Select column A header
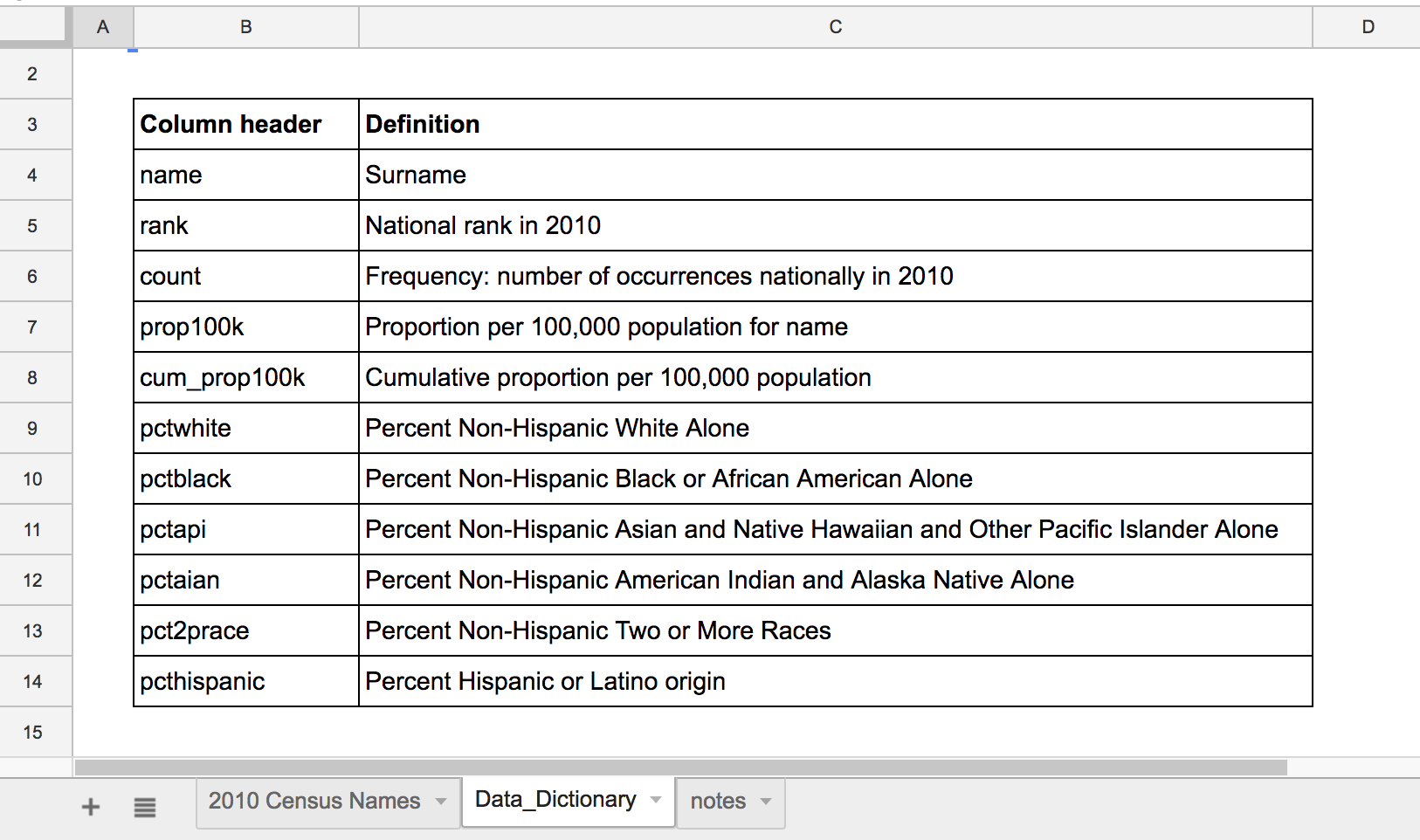Viewport: 1420px width, 840px height. pos(103,27)
